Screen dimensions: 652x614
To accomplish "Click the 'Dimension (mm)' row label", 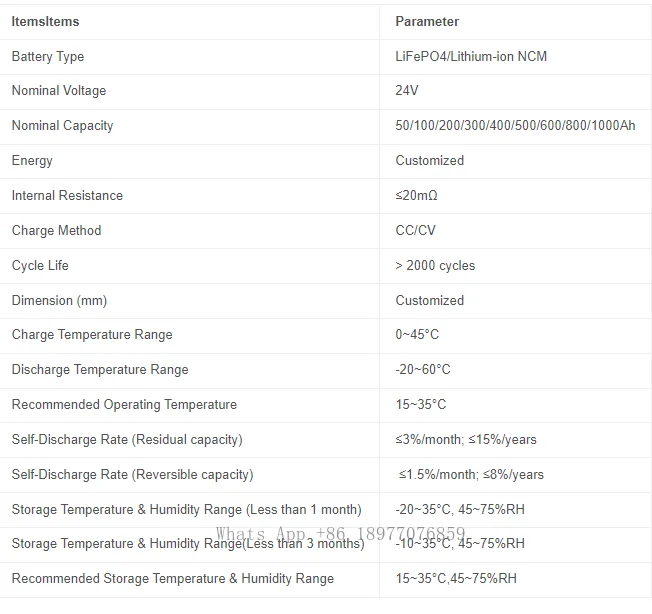I will 59,300.
